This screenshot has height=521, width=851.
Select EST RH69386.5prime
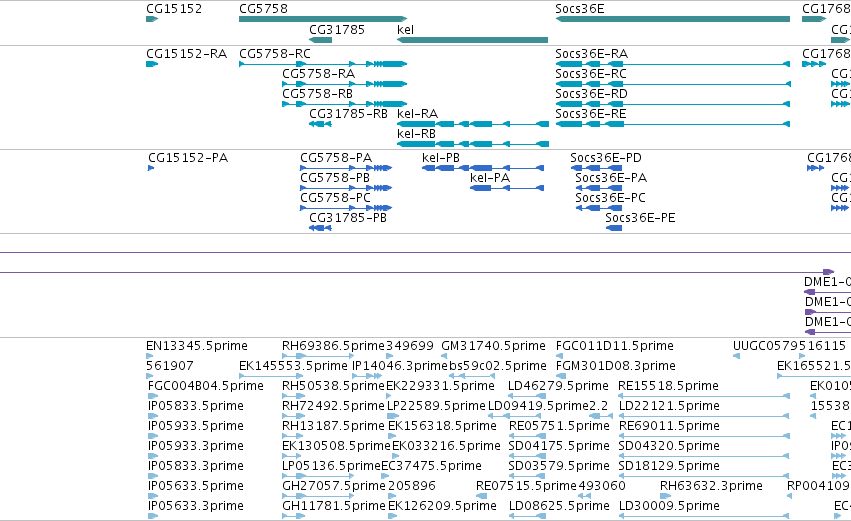(x=333, y=346)
